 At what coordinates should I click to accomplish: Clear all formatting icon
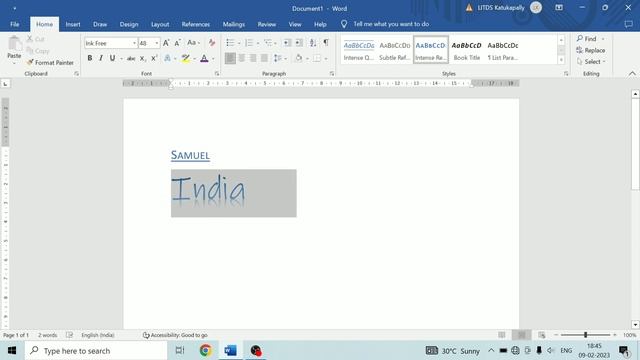[211, 43]
